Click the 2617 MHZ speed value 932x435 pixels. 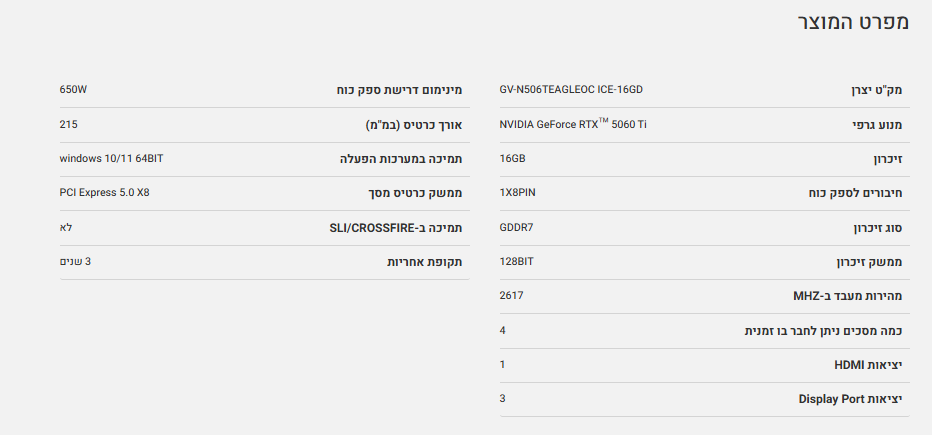click(x=511, y=296)
